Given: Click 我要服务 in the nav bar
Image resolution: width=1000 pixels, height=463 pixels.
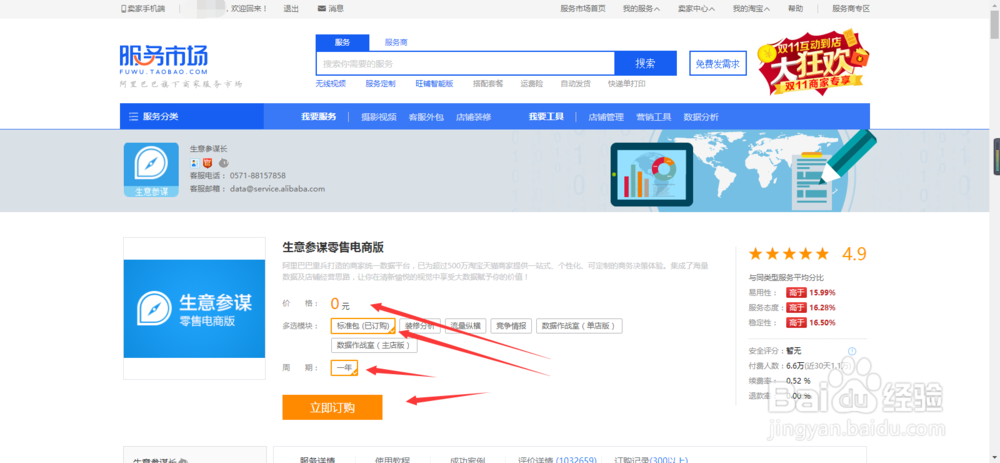Looking at the screenshot, I should (319, 117).
